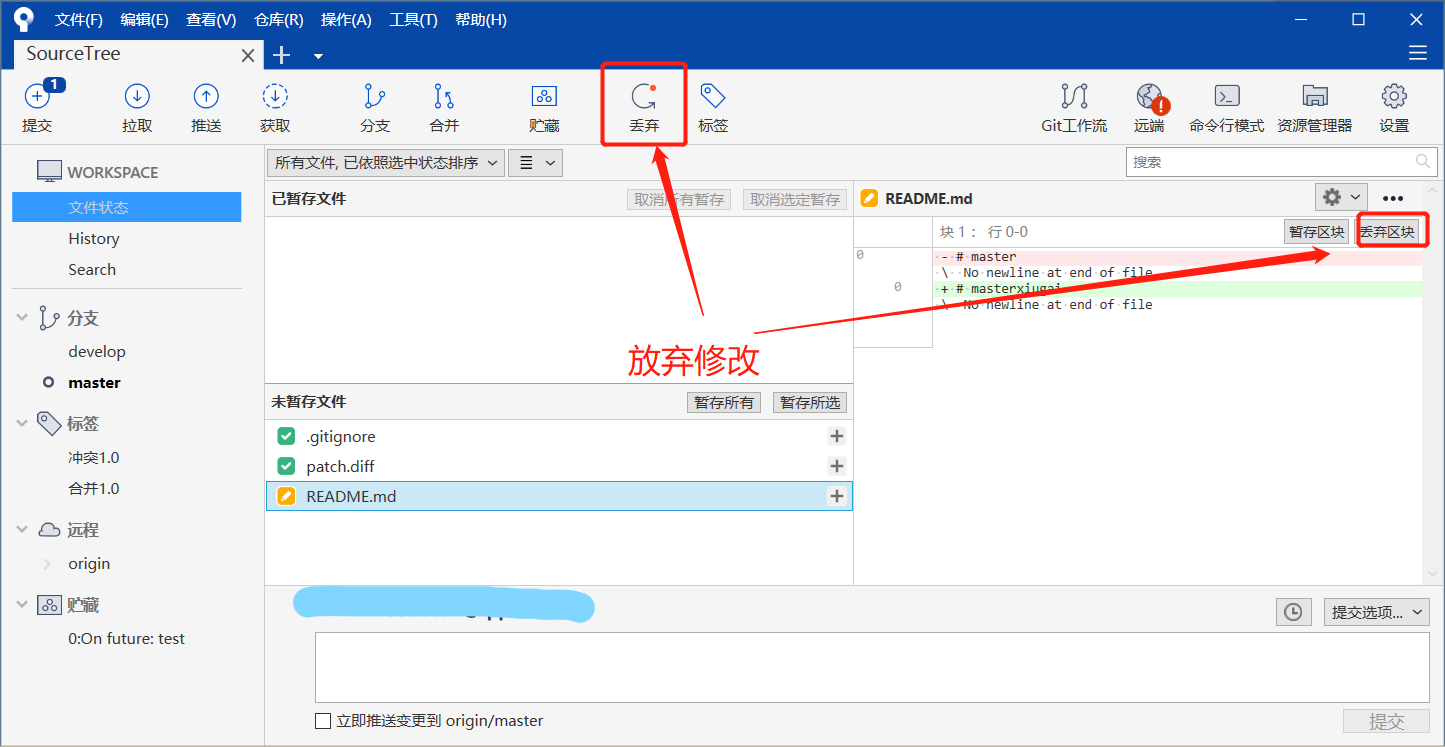
Task: Add a new tab with plus button
Action: pyautogui.click(x=282, y=55)
